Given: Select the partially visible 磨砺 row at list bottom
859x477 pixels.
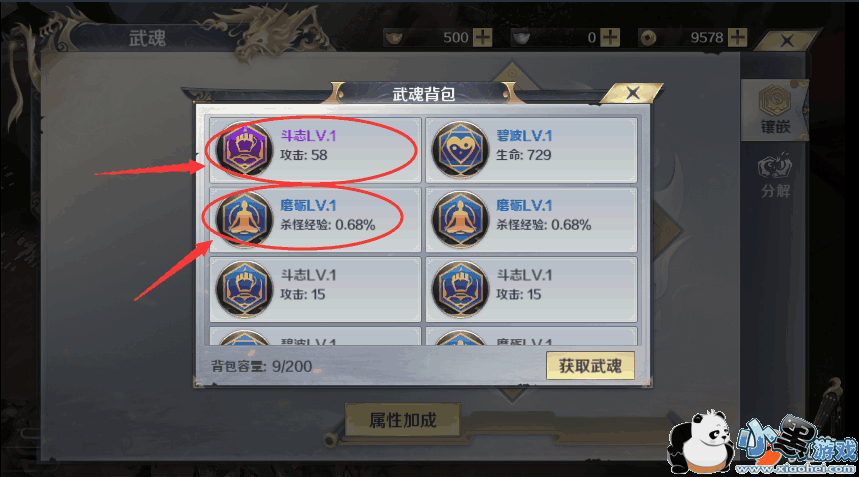Looking at the screenshot, I should (x=531, y=336).
